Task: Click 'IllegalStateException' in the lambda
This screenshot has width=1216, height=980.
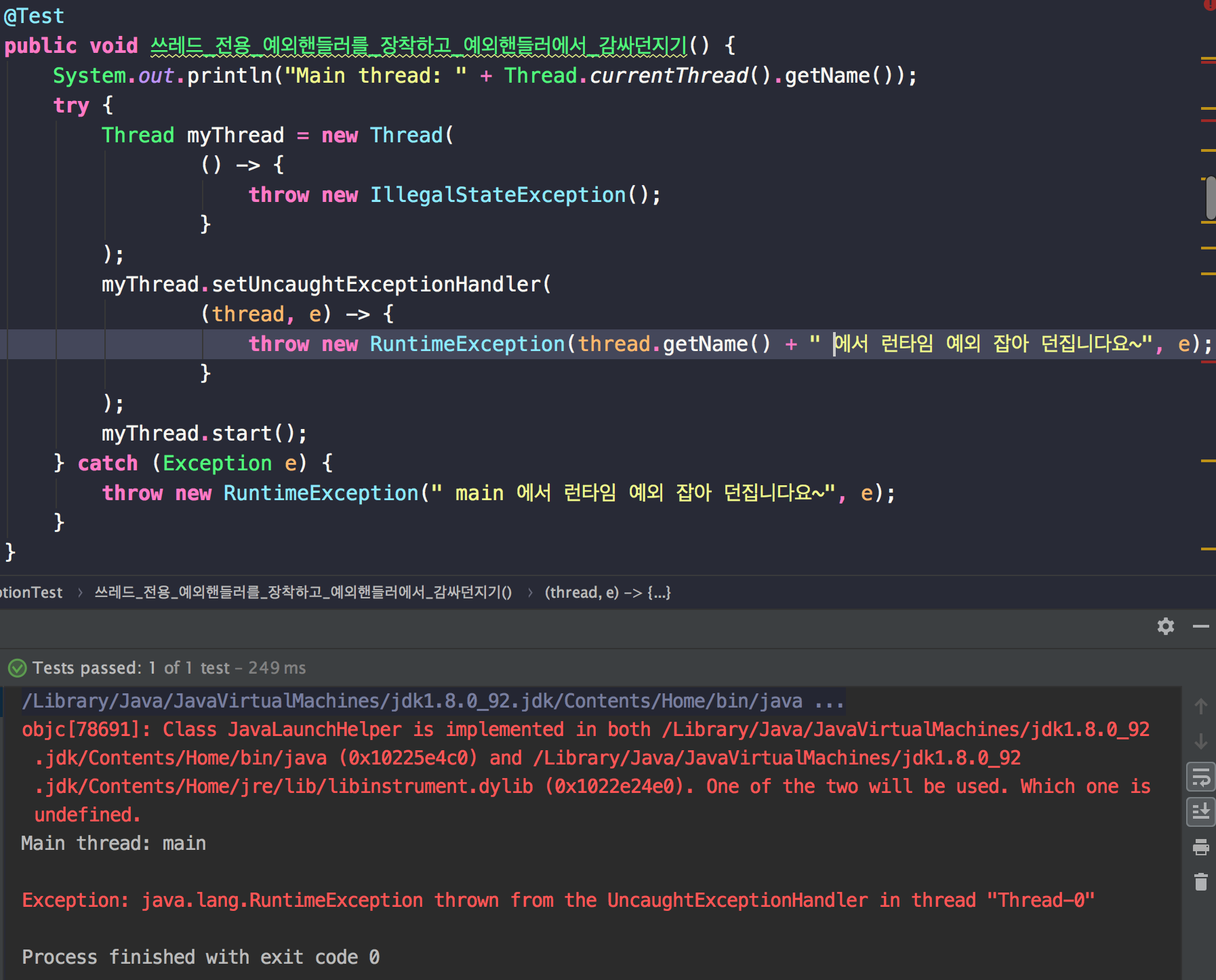Action: pos(498,195)
